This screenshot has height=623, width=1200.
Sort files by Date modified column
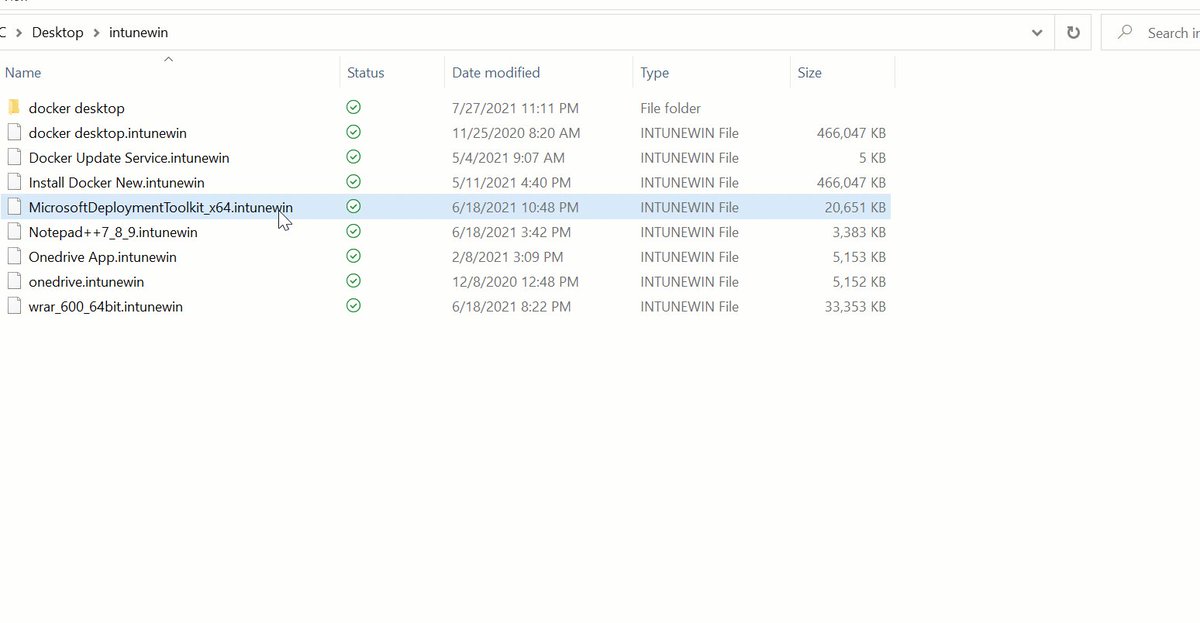538,72
